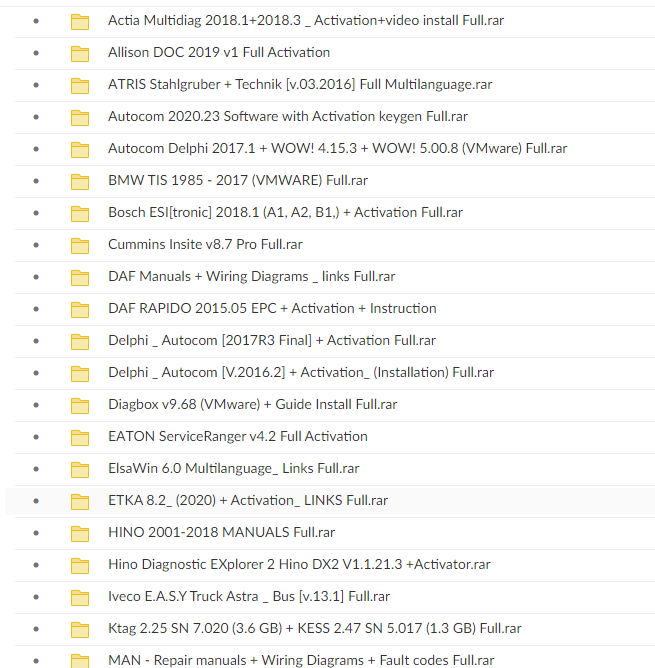Screen dimensions: 655x668
Task: Click the folder icon beside Allison DOC 2019
Action: coord(80,53)
